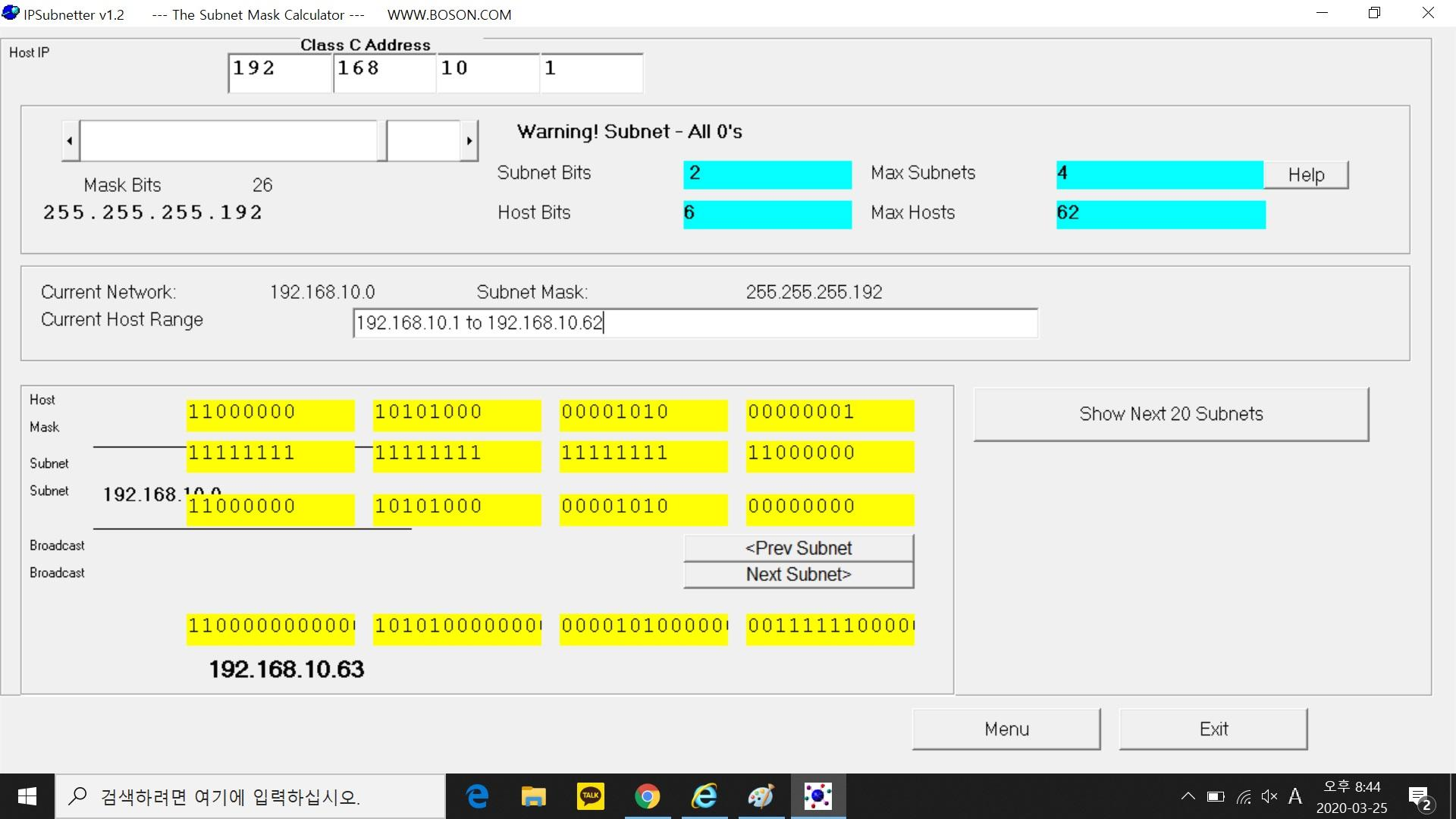Viewport: 1456px width, 819px height.
Task: Click first octet field containing 192
Action: pyautogui.click(x=280, y=74)
